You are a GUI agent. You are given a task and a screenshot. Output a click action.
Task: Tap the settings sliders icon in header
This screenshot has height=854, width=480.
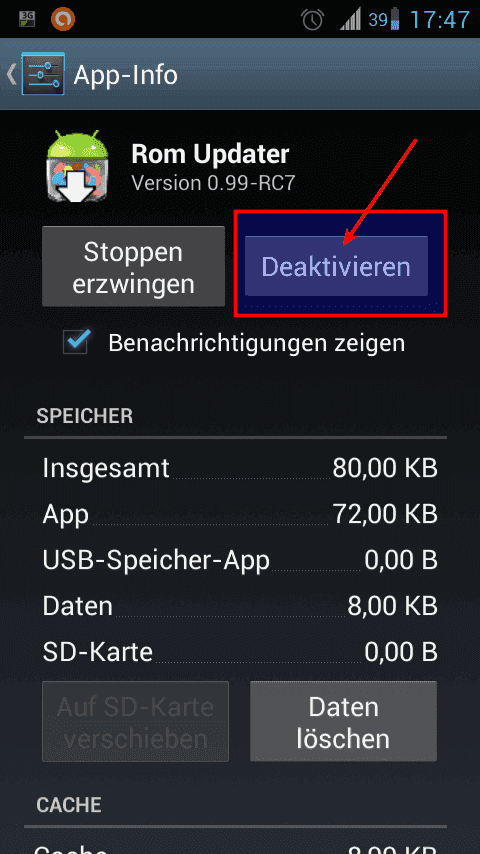click(43, 74)
